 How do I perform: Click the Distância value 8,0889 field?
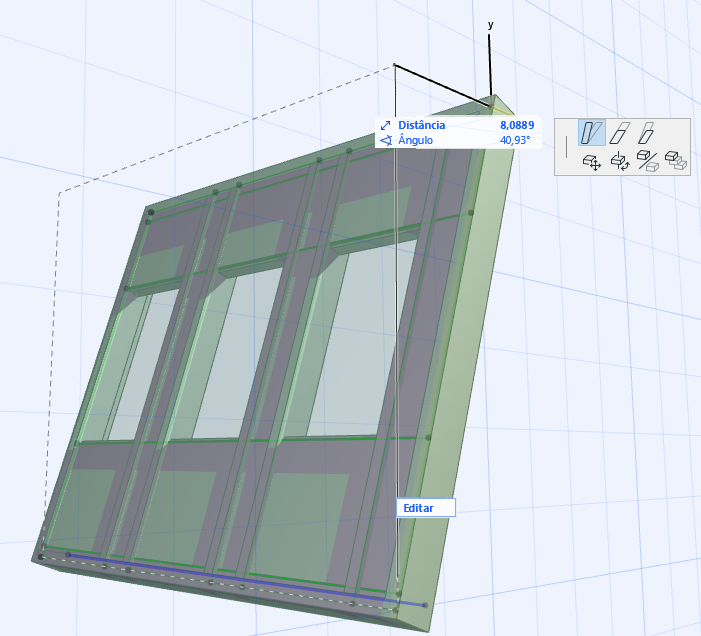(x=517, y=125)
